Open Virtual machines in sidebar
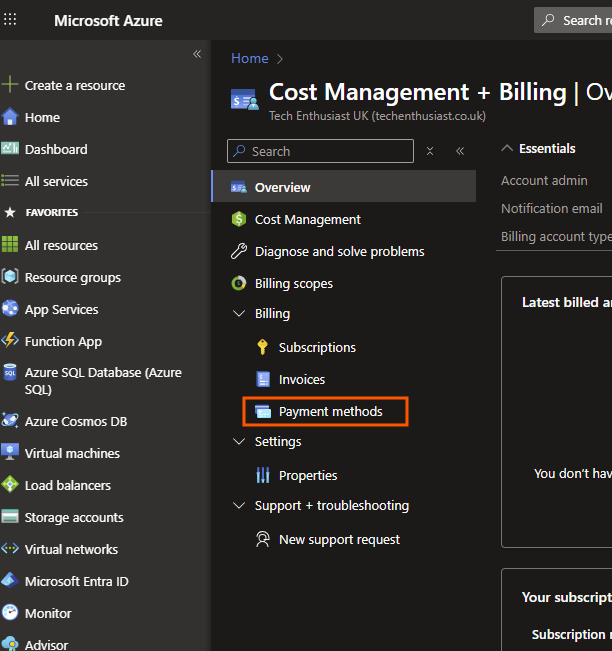 (x=72, y=453)
